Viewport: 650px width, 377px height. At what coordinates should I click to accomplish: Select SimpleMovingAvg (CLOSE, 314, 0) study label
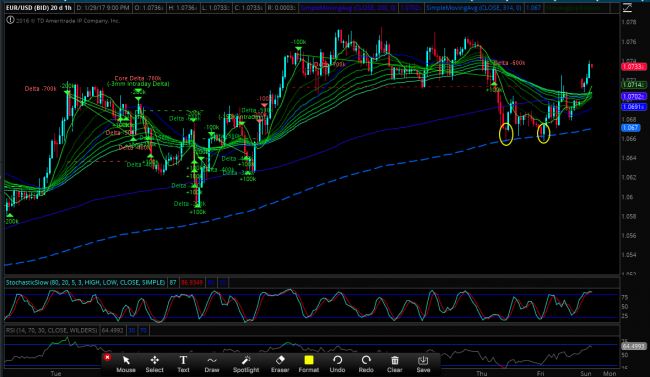click(x=474, y=7)
